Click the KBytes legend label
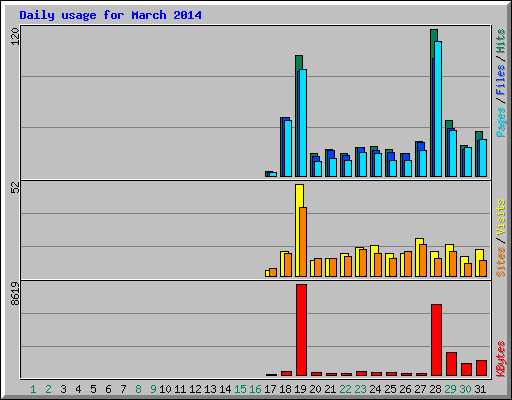This screenshot has height=400, width=512. pyautogui.click(x=500, y=359)
